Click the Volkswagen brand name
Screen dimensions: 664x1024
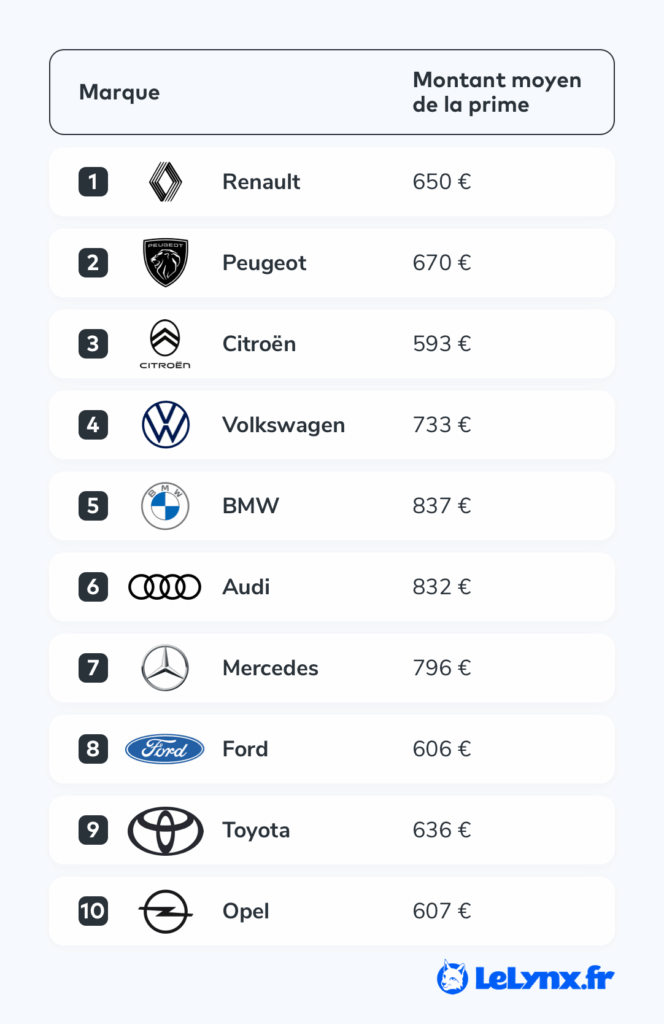(283, 425)
